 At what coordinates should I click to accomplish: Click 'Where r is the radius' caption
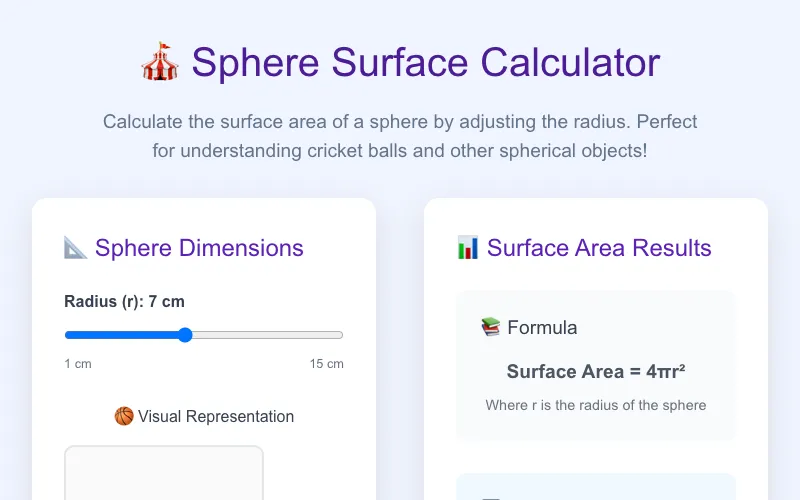[x=596, y=405]
